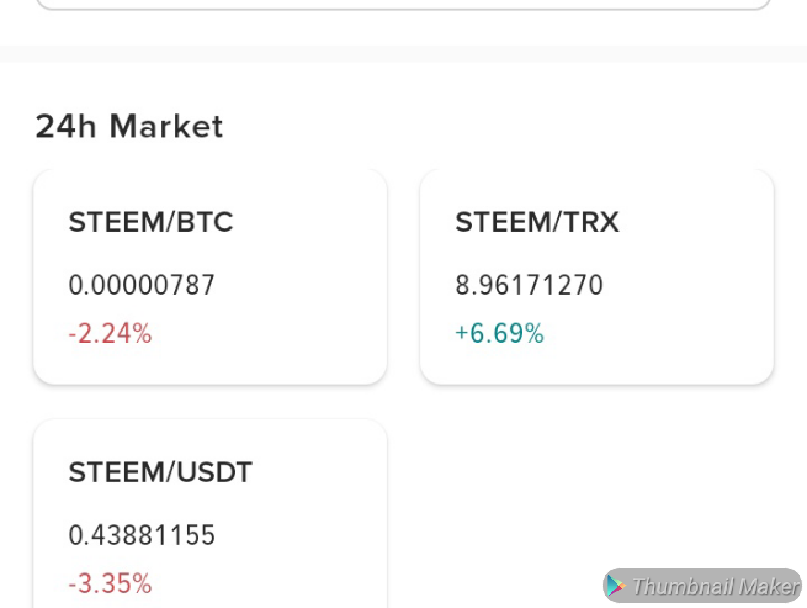Tap the red -3.35% change

[110, 583]
